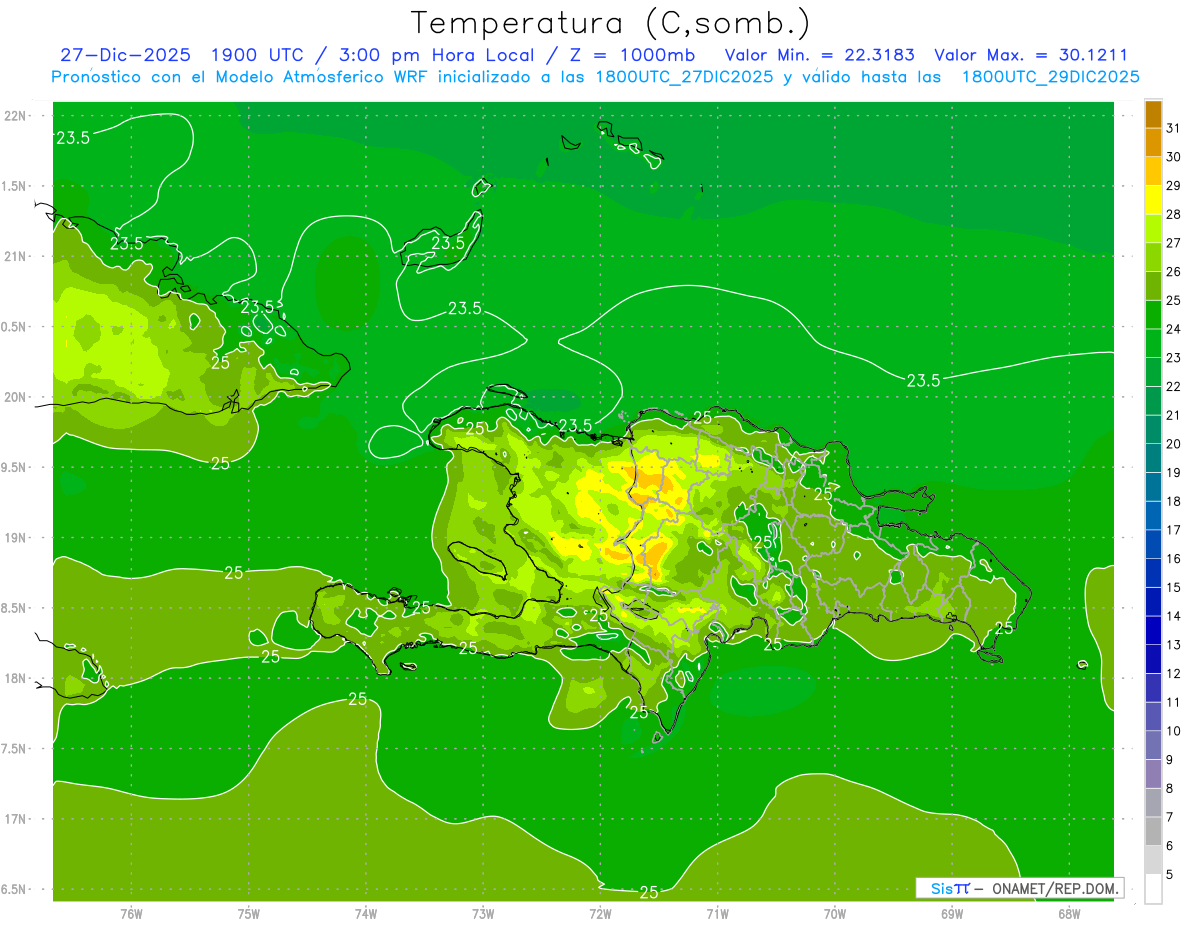Image resolution: width=1200 pixels, height=927 pixels.
Task: Click the '20N' latitude axis label
Action: pyautogui.click(x=16, y=397)
